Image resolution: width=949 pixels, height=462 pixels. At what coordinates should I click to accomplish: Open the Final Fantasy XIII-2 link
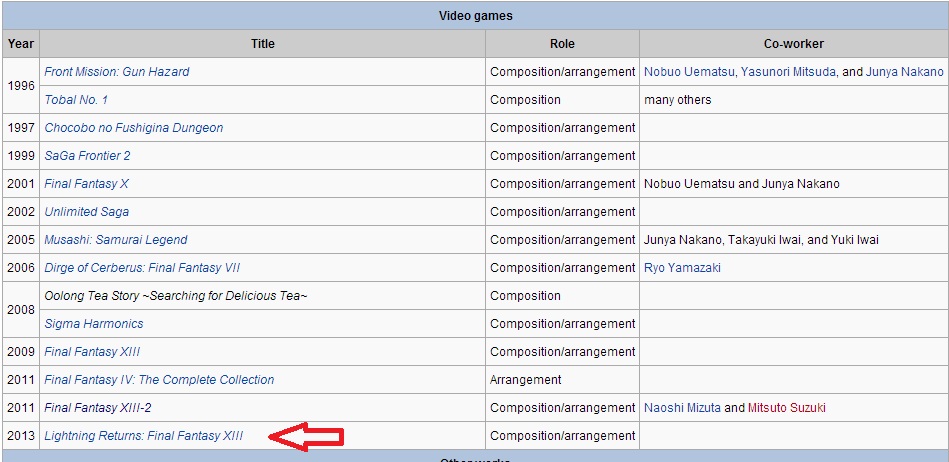coord(97,408)
